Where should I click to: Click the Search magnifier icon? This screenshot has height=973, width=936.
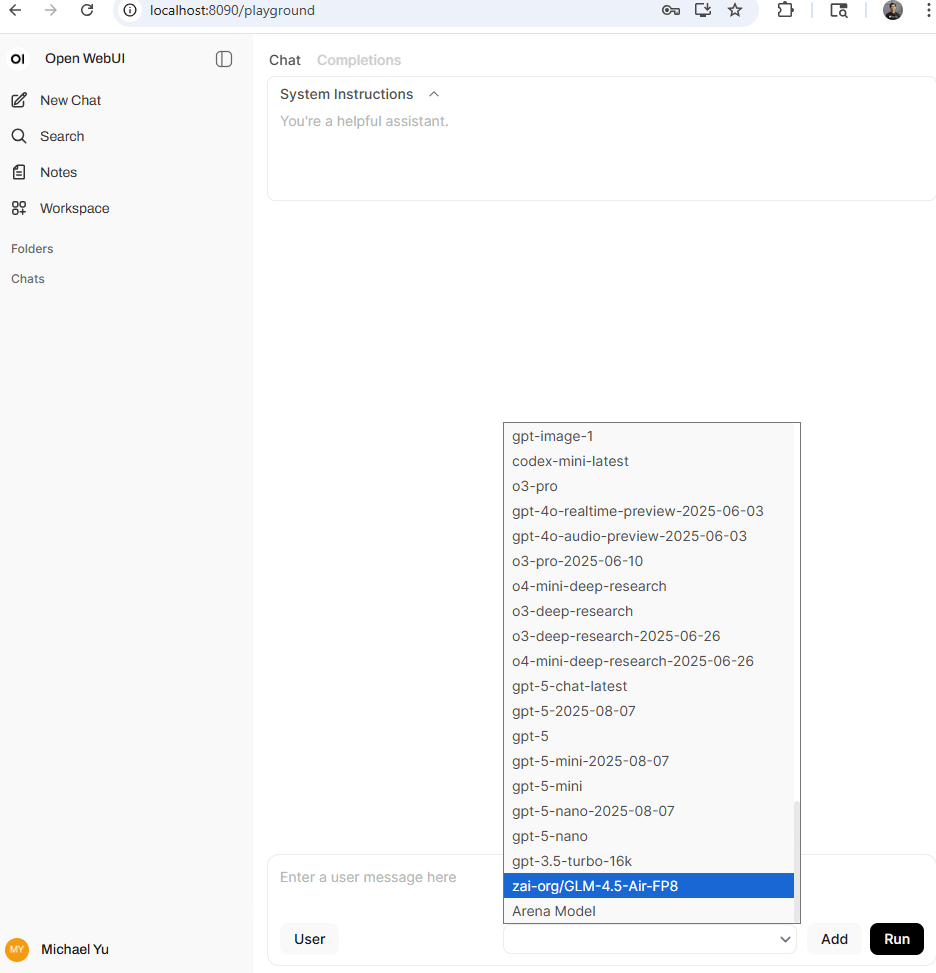coord(19,136)
